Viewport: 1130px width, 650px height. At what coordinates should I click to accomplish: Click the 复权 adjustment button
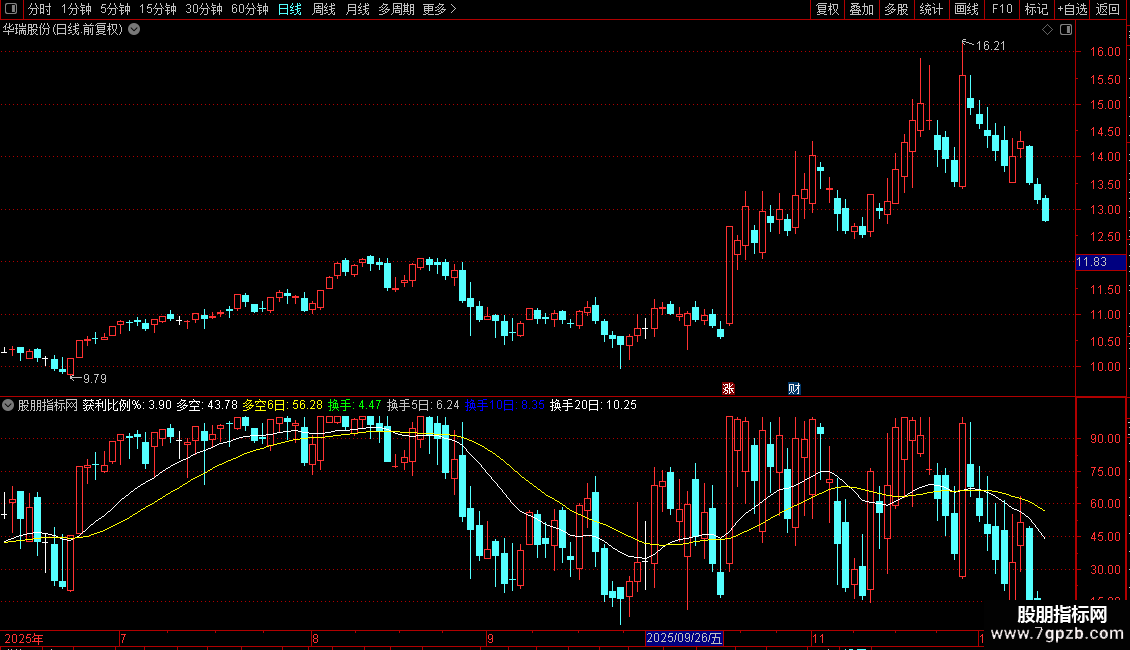(x=827, y=9)
